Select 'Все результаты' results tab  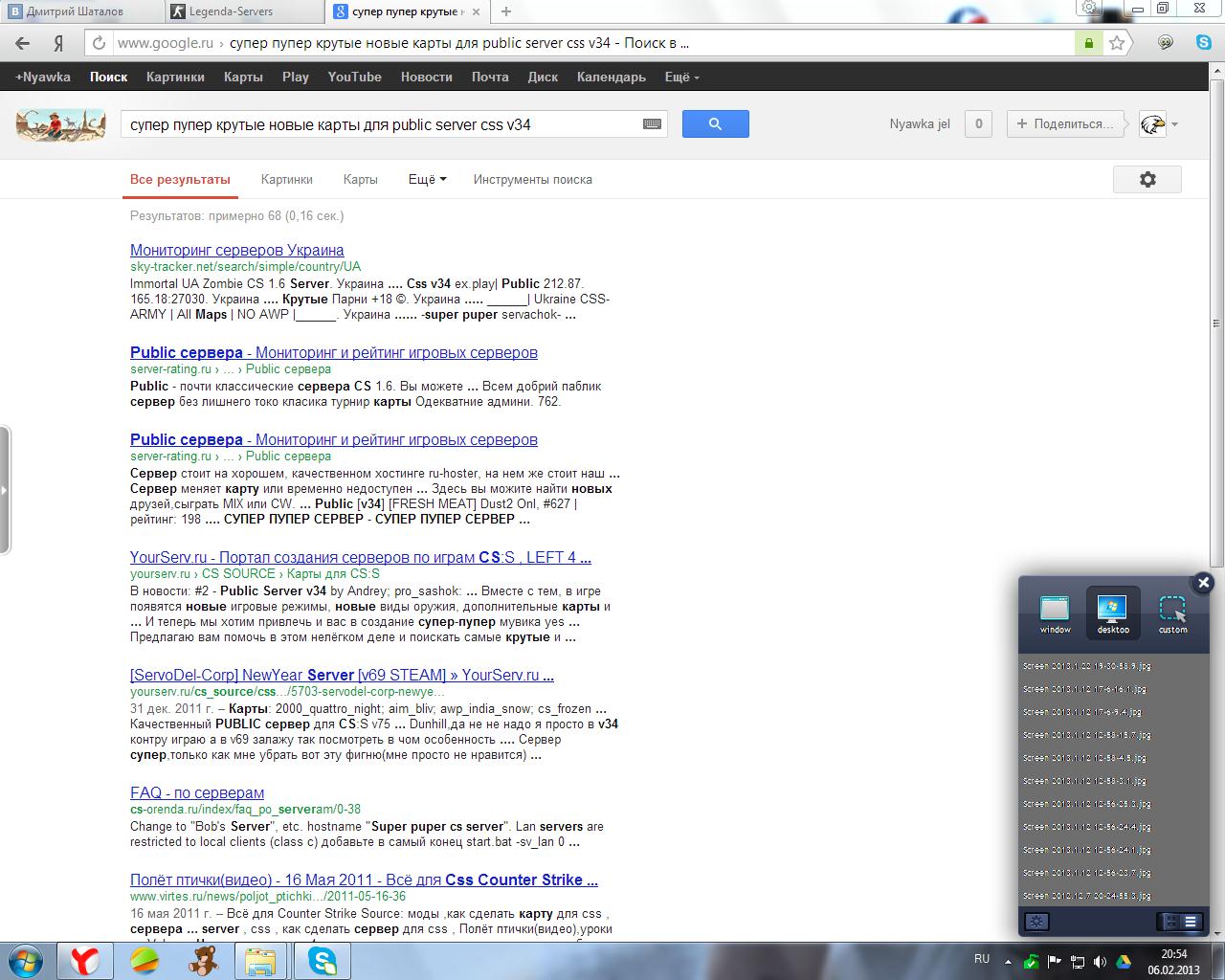180,179
